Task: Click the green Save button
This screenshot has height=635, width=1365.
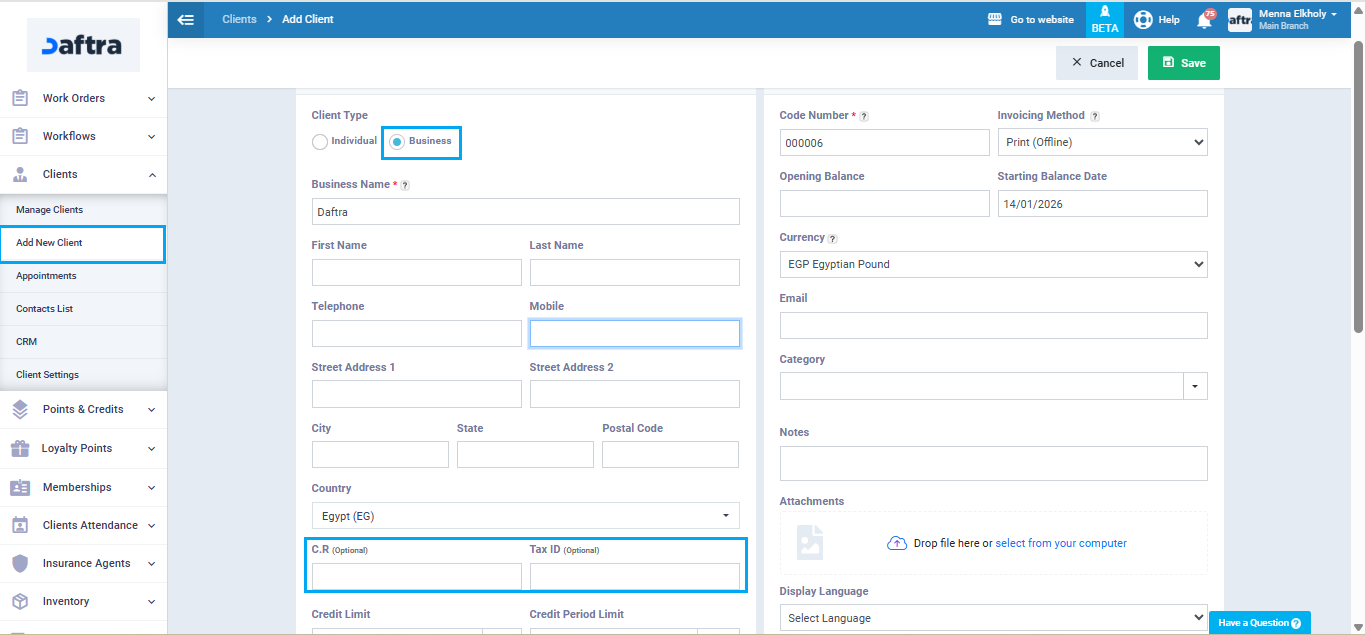Action: [x=1183, y=63]
